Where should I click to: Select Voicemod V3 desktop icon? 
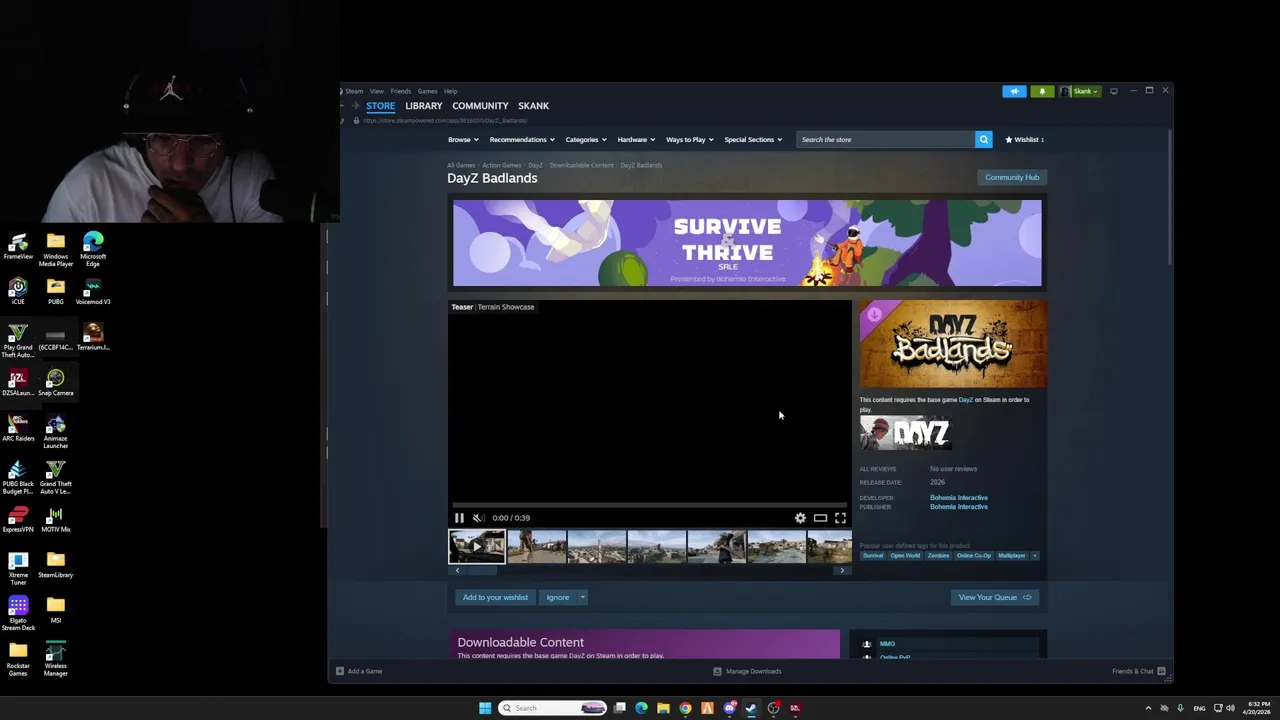pyautogui.click(x=93, y=291)
